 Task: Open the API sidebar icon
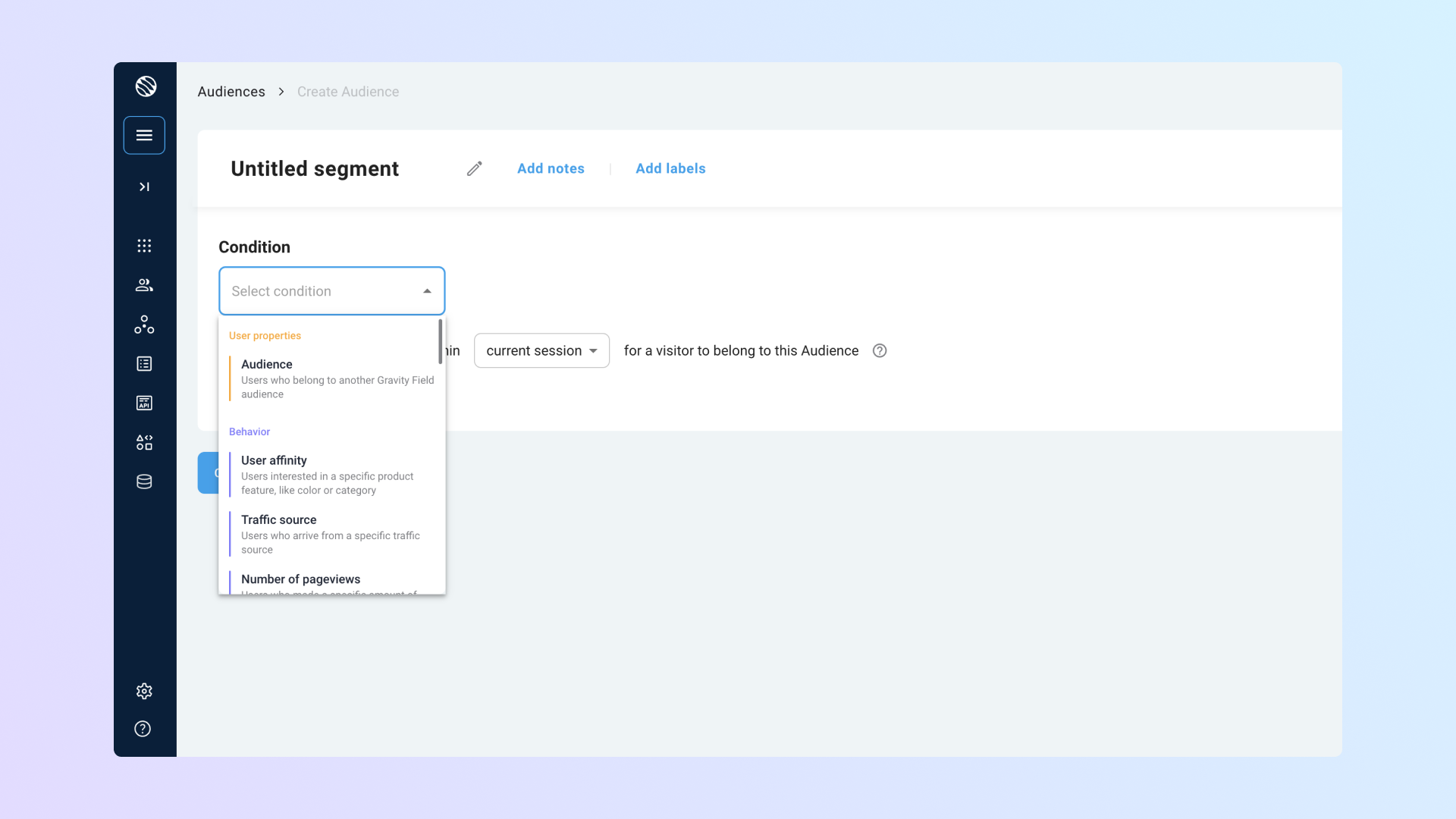pyautogui.click(x=144, y=403)
